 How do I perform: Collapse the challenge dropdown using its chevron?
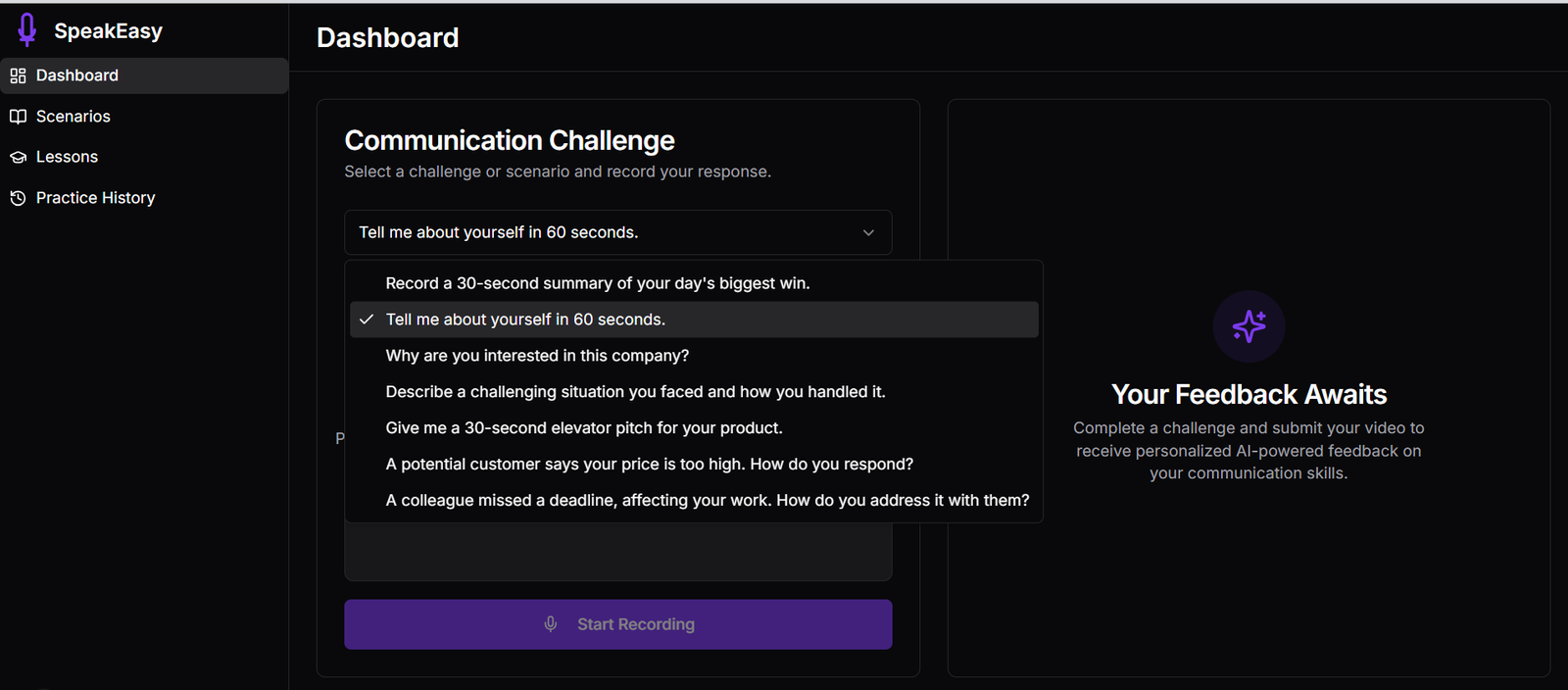[868, 232]
